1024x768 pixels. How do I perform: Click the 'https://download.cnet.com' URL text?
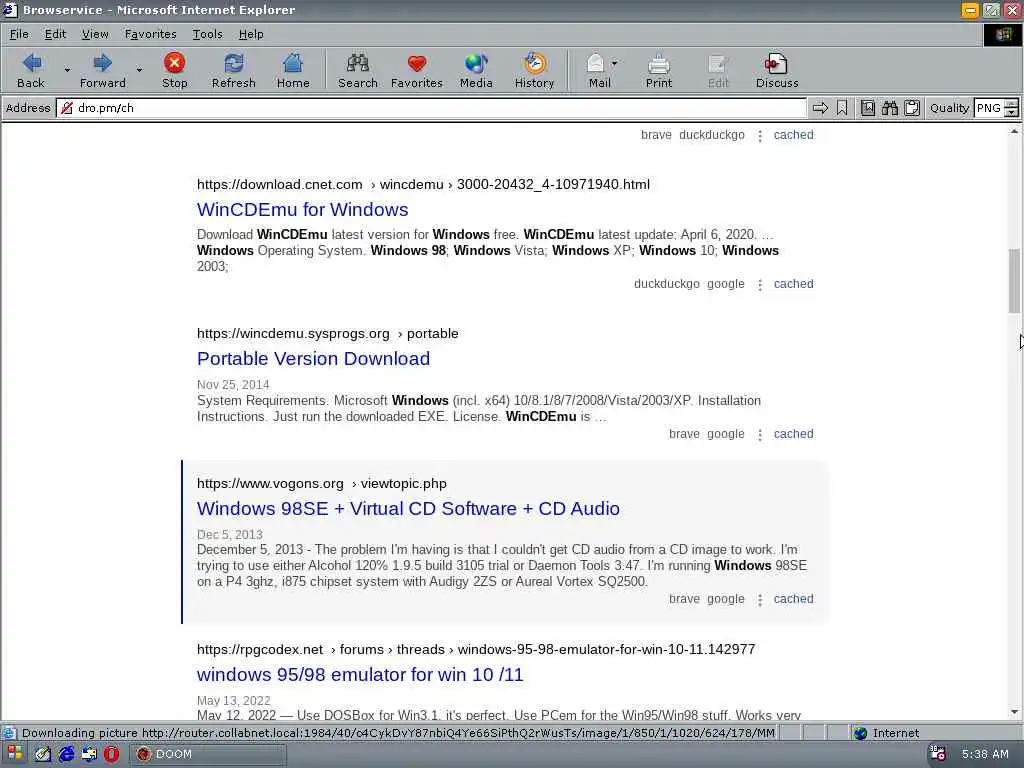tap(280, 185)
